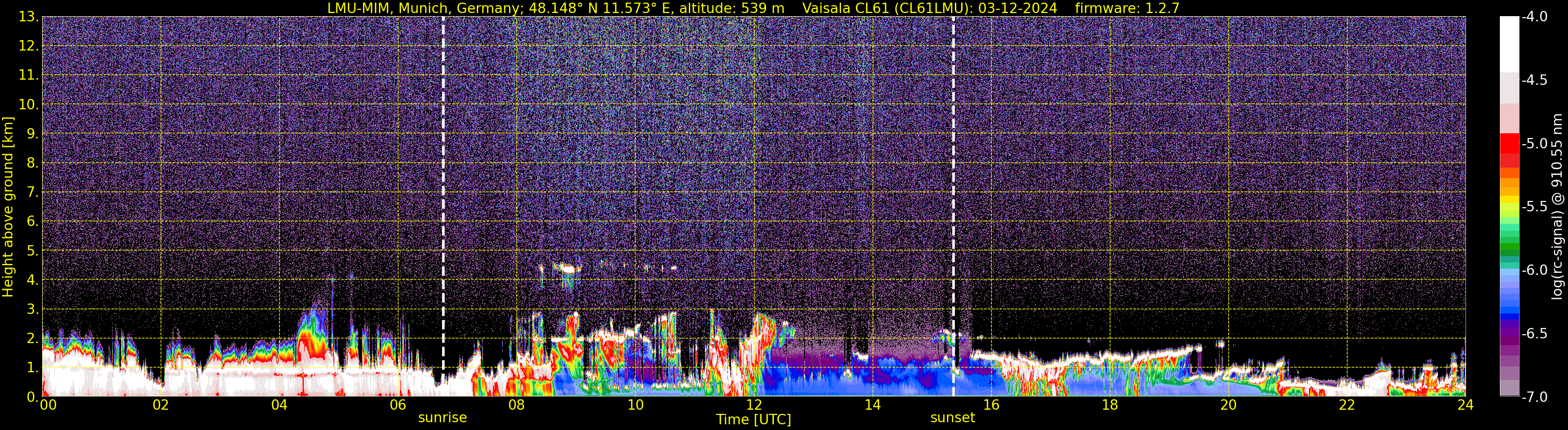This screenshot has height=430, width=1568.
Task: Click the "9." height axis tick label
Action: (32, 133)
